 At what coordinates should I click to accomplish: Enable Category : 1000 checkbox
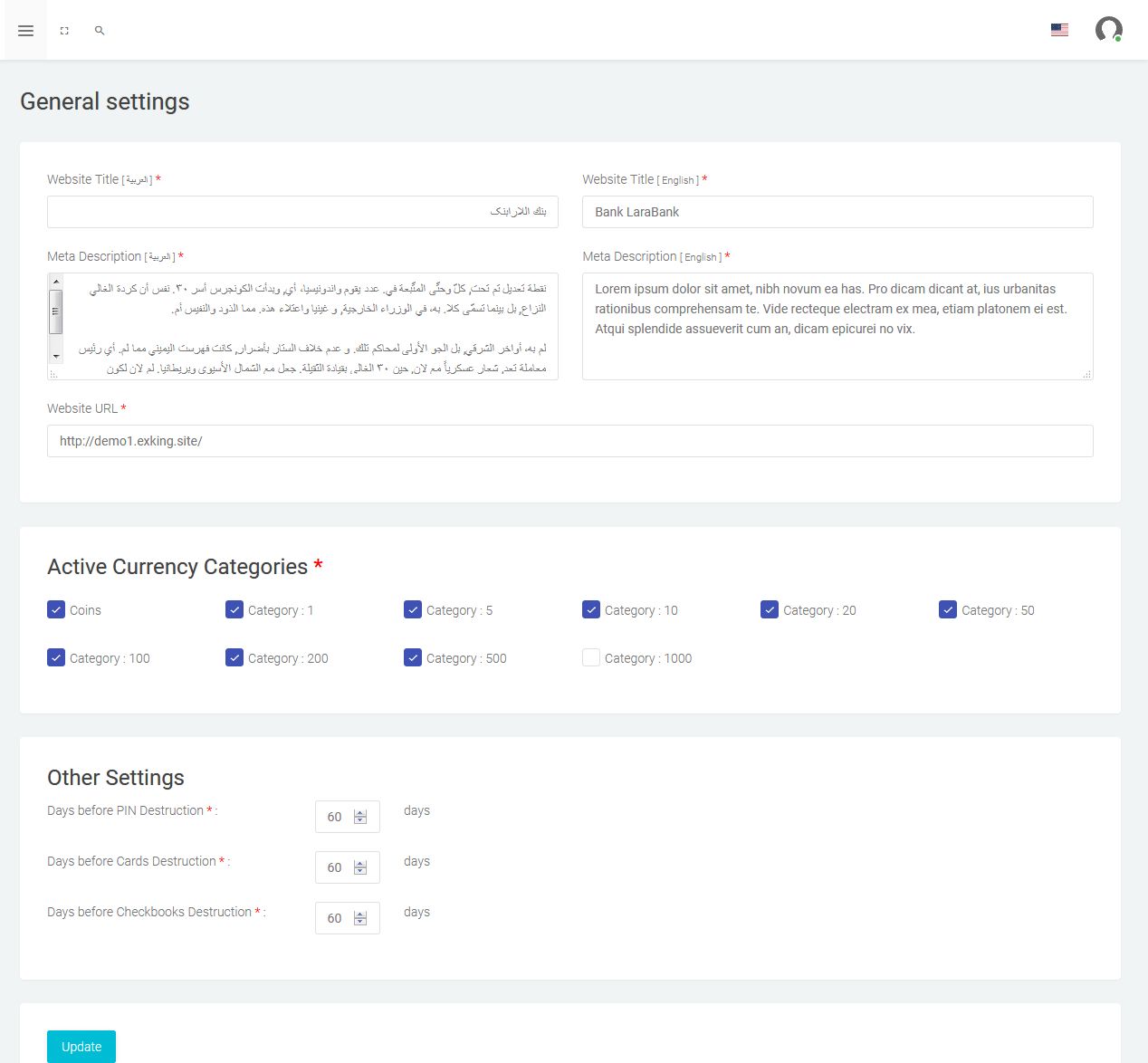pyautogui.click(x=591, y=657)
